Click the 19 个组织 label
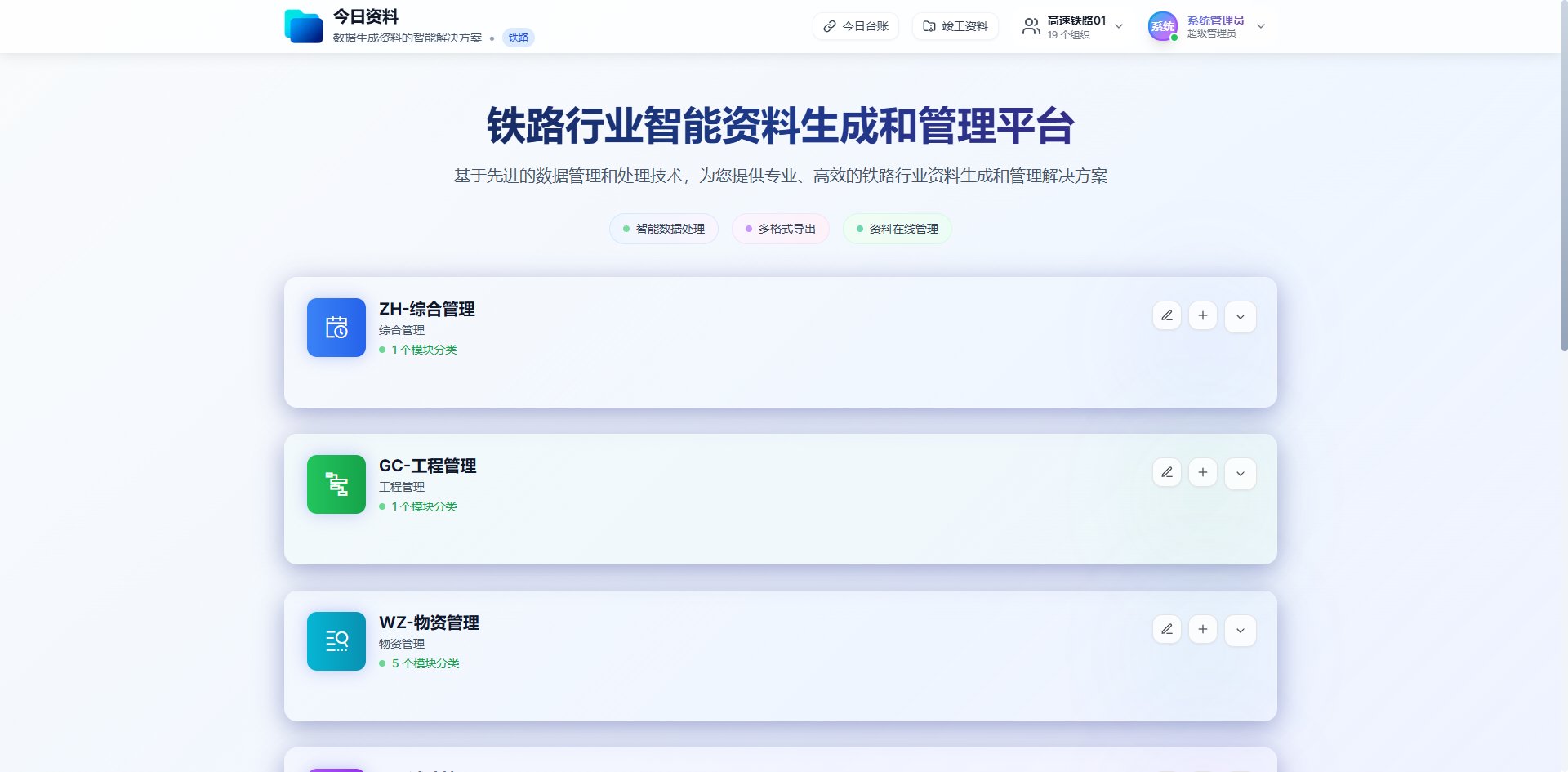Image resolution: width=1568 pixels, height=772 pixels. coord(1068,35)
